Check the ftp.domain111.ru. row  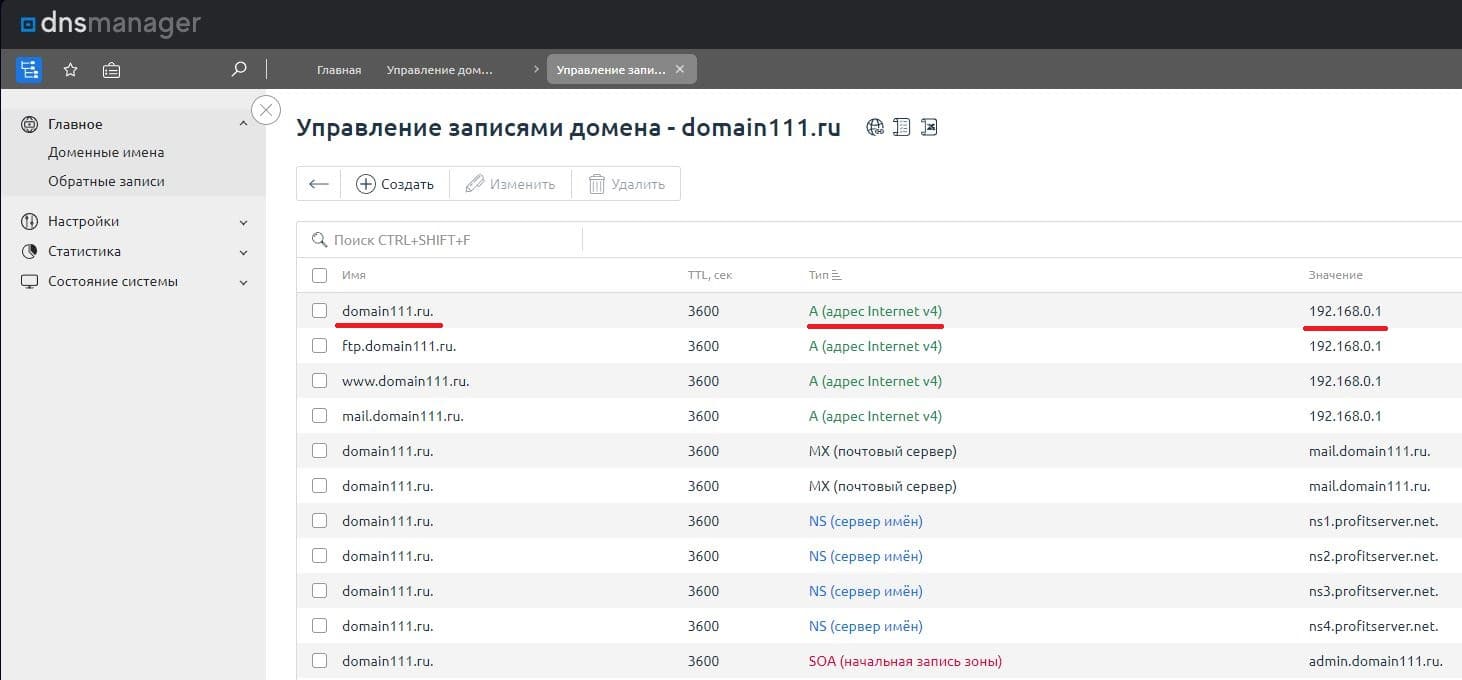click(x=319, y=346)
